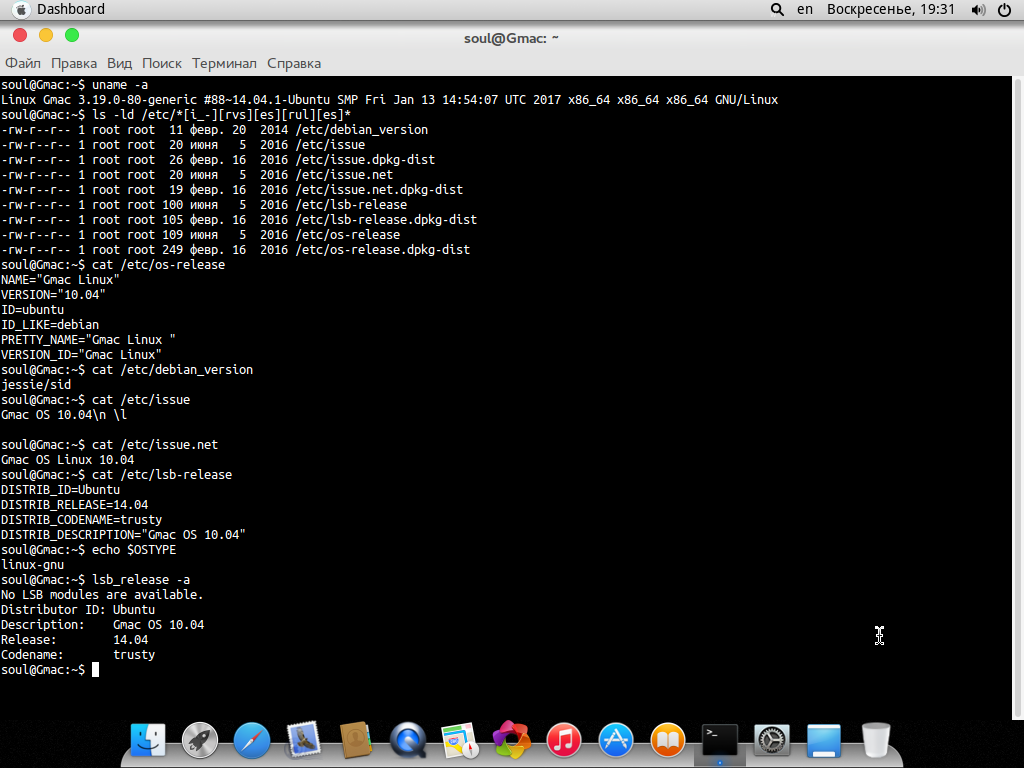Click the /etc/issue.dpkg-dist file name
This screenshot has width=1024, height=768.
[x=365, y=159]
